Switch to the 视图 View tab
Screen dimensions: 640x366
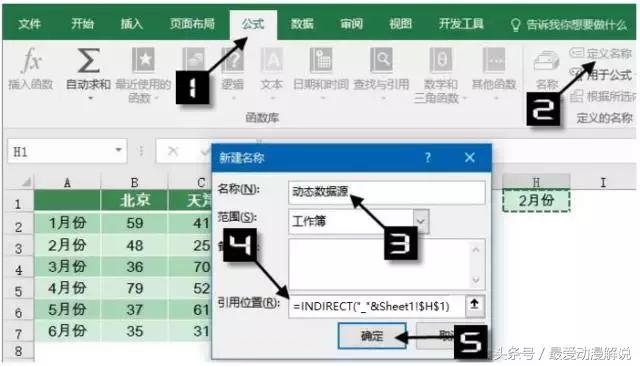coord(400,24)
